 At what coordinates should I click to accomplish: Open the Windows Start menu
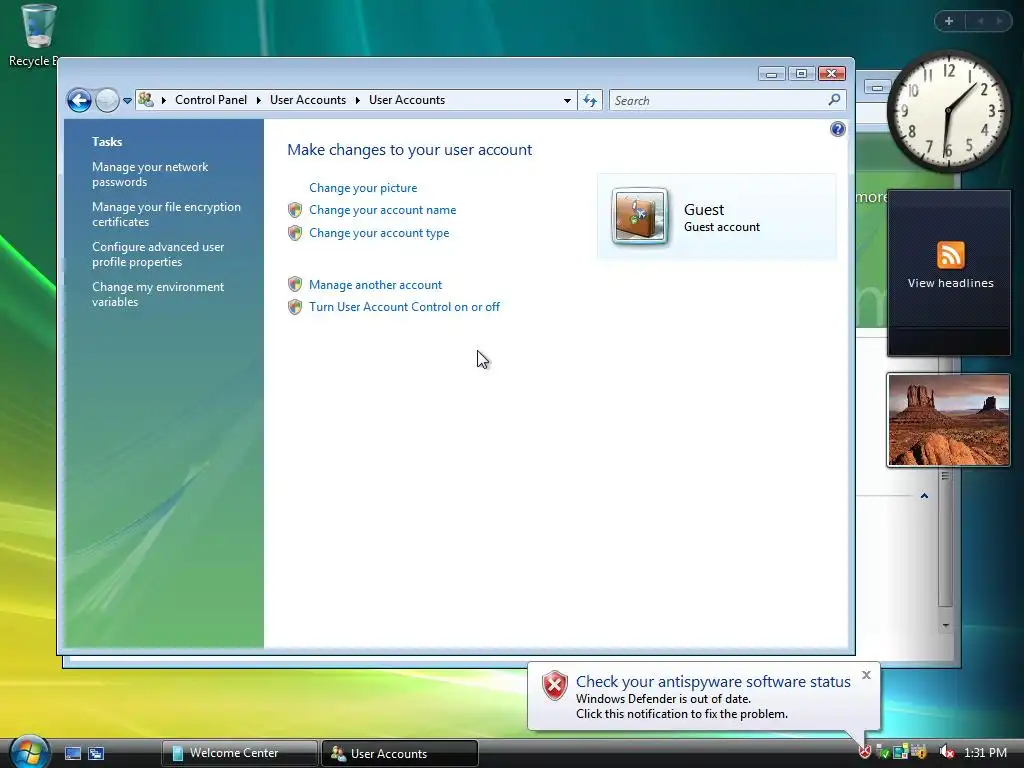[x=29, y=752]
